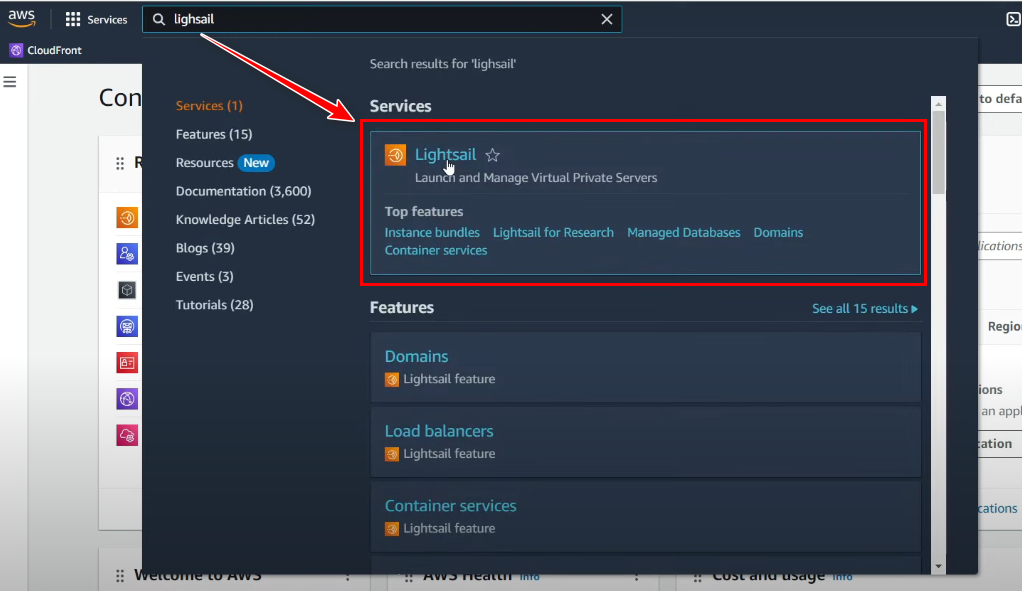The width and height of the screenshot is (1022, 591).
Task: Open Lightsail for Research feature link
Action: pyautogui.click(x=553, y=233)
